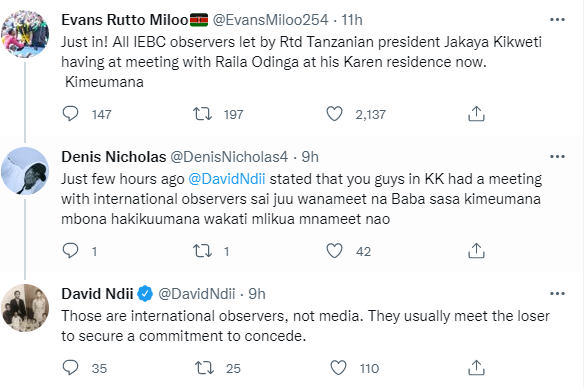
Task: Open the @EvansMiloo254 handle
Action: [x=270, y=20]
